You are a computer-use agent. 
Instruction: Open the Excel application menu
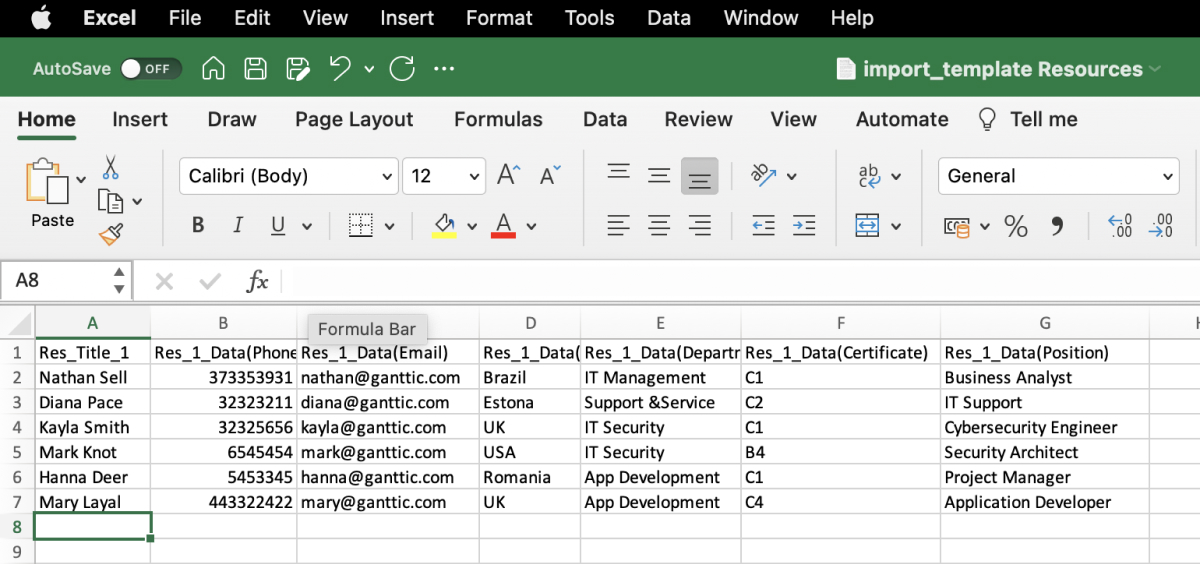point(110,18)
